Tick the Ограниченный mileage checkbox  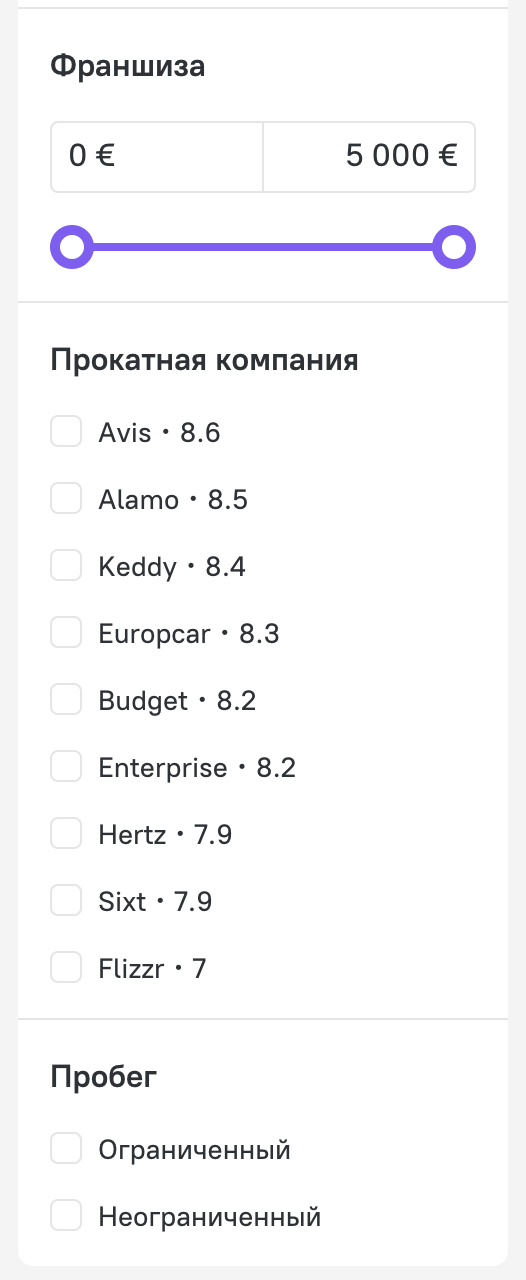(x=66, y=1150)
